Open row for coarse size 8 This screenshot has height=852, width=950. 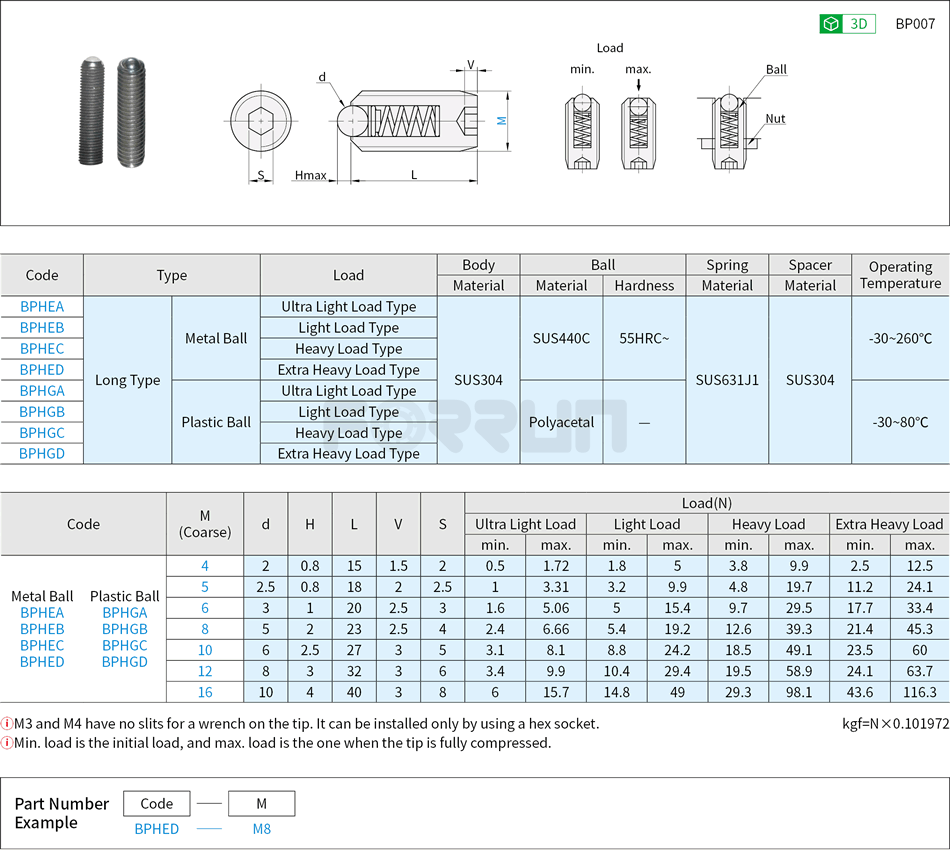pos(205,629)
